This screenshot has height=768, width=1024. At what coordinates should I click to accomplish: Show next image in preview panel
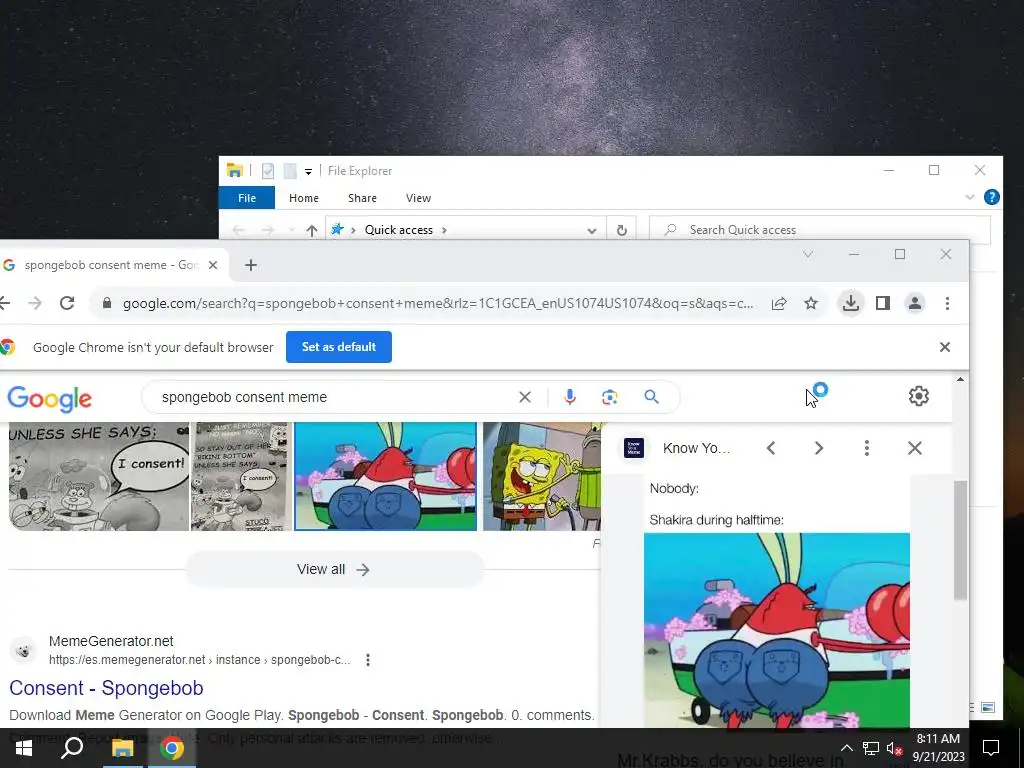click(x=819, y=448)
